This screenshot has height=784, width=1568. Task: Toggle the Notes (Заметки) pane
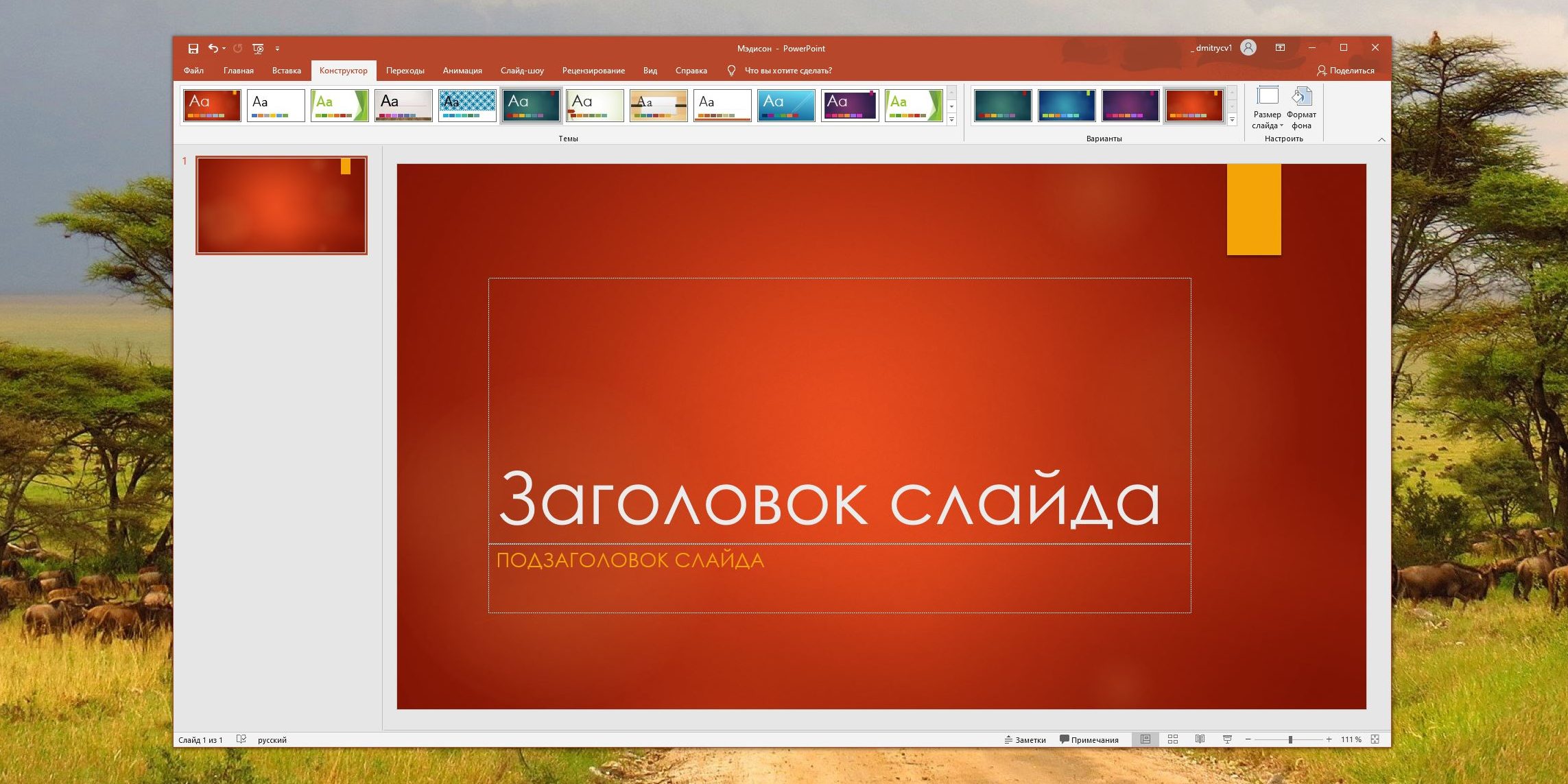tap(1025, 739)
